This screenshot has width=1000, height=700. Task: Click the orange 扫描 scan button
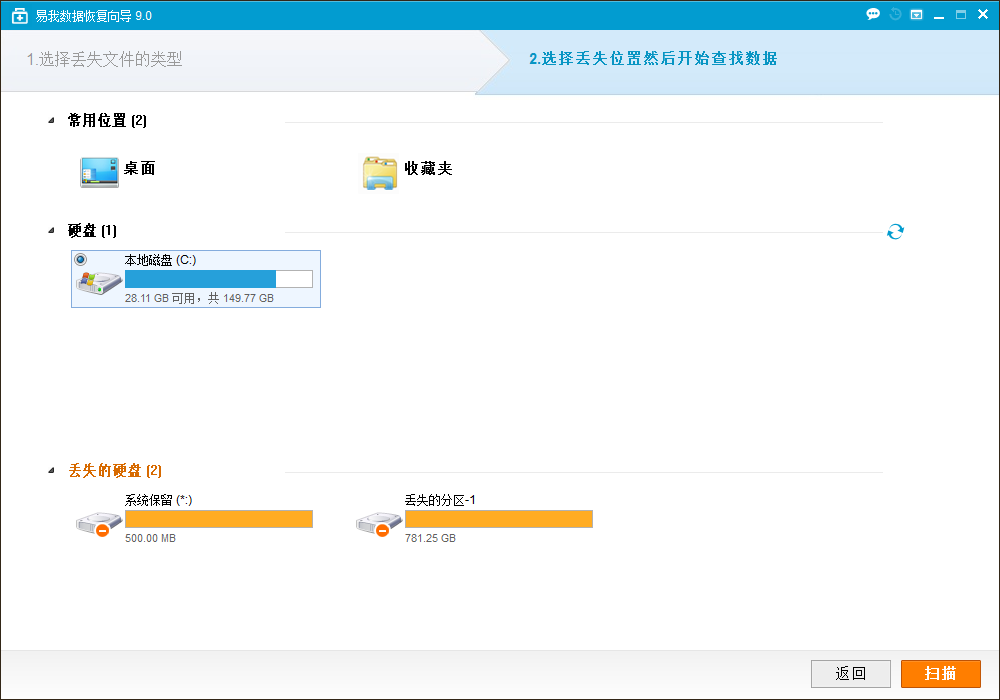[x=941, y=674]
